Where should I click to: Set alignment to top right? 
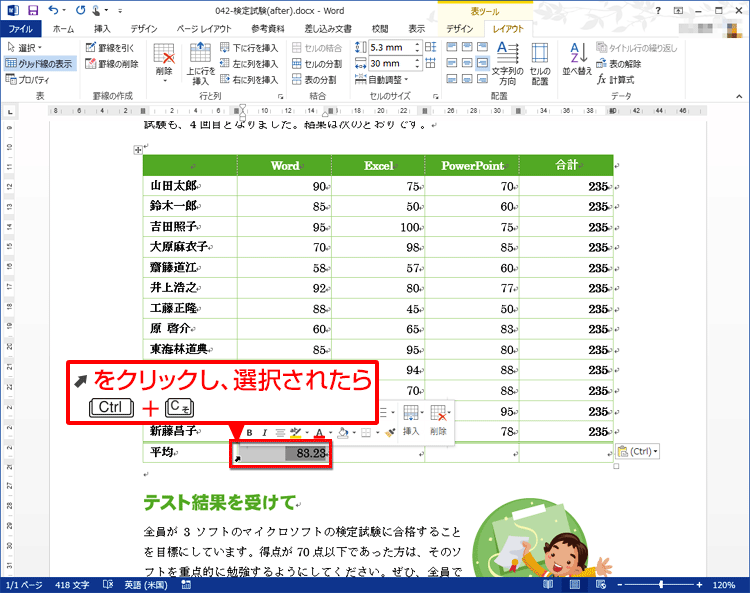483,47
